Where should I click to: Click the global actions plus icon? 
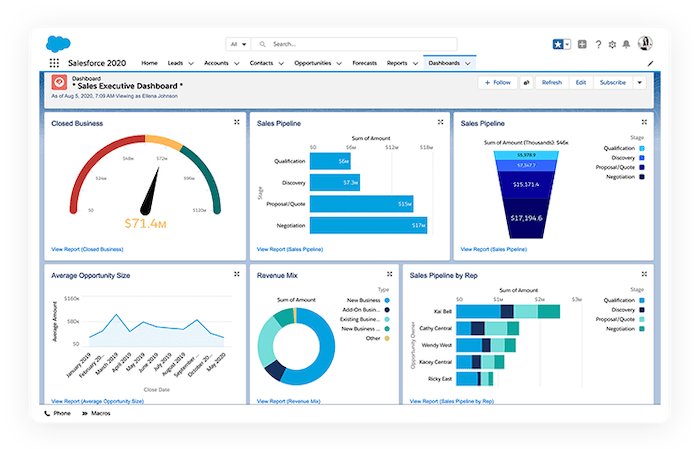pos(583,44)
